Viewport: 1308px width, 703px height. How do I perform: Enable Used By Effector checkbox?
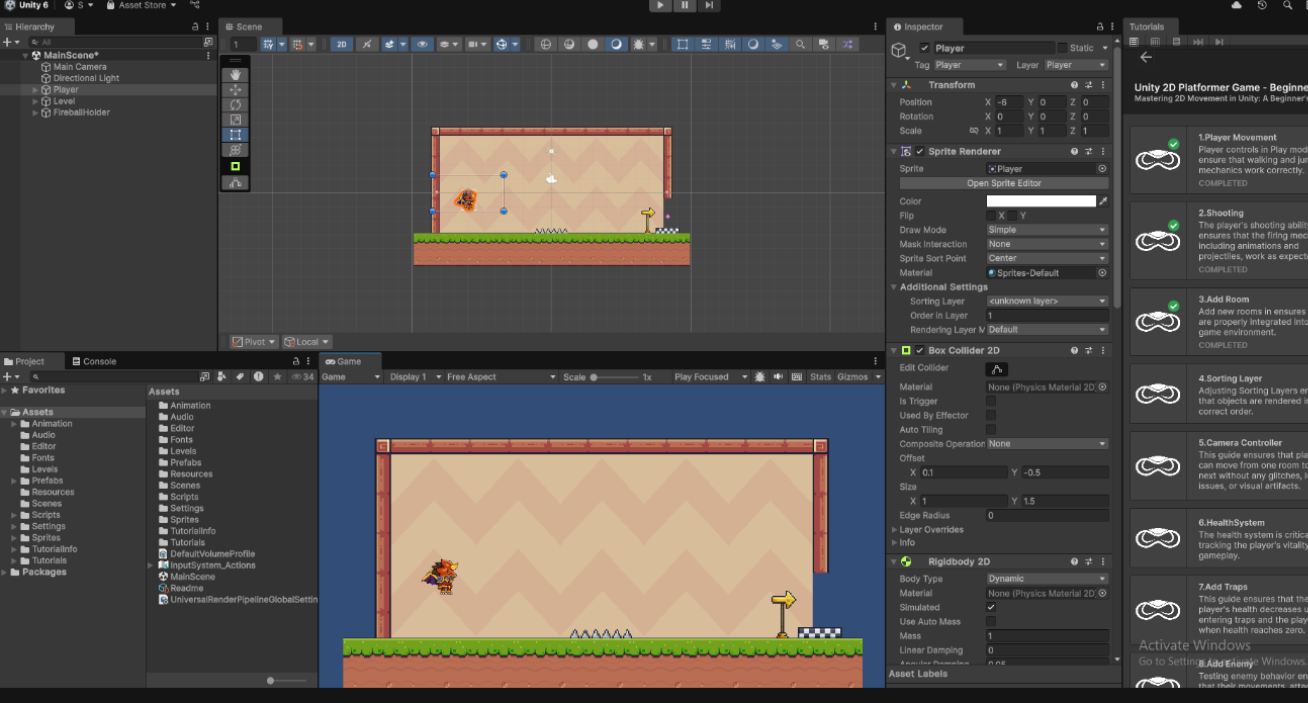pyautogui.click(x=991, y=415)
